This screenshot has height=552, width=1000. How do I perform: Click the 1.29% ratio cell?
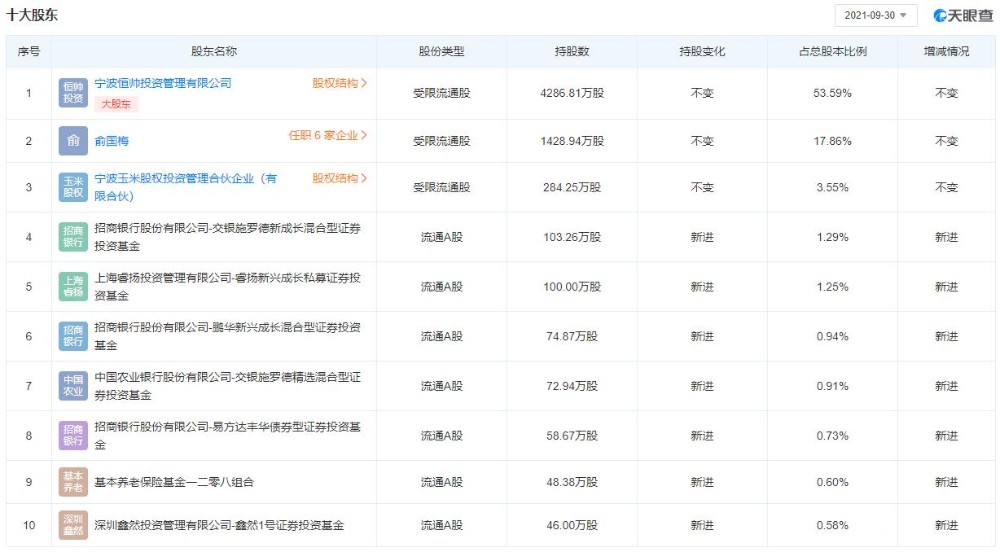[832, 237]
